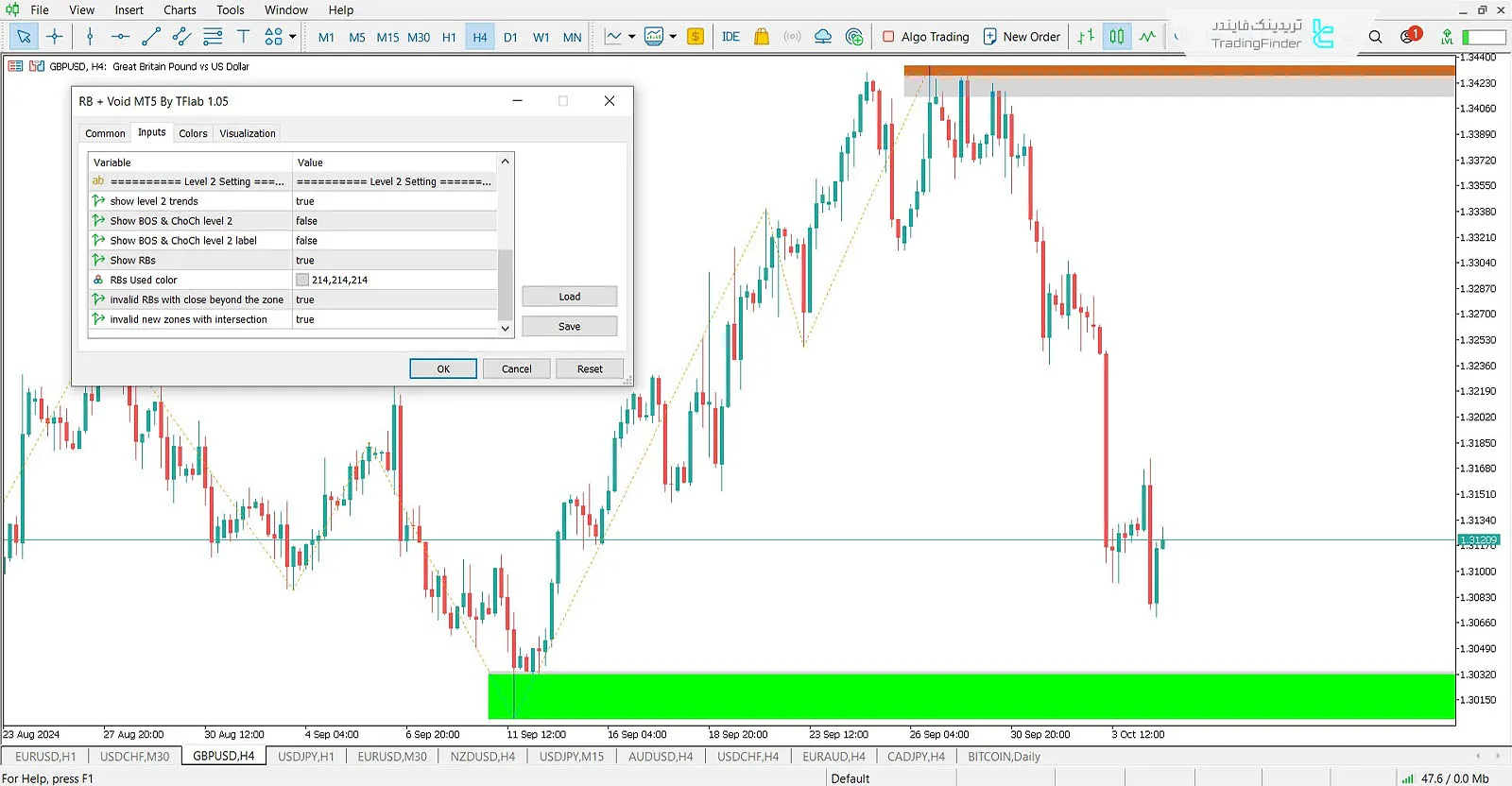Open the search magnifier icon

click(1375, 37)
